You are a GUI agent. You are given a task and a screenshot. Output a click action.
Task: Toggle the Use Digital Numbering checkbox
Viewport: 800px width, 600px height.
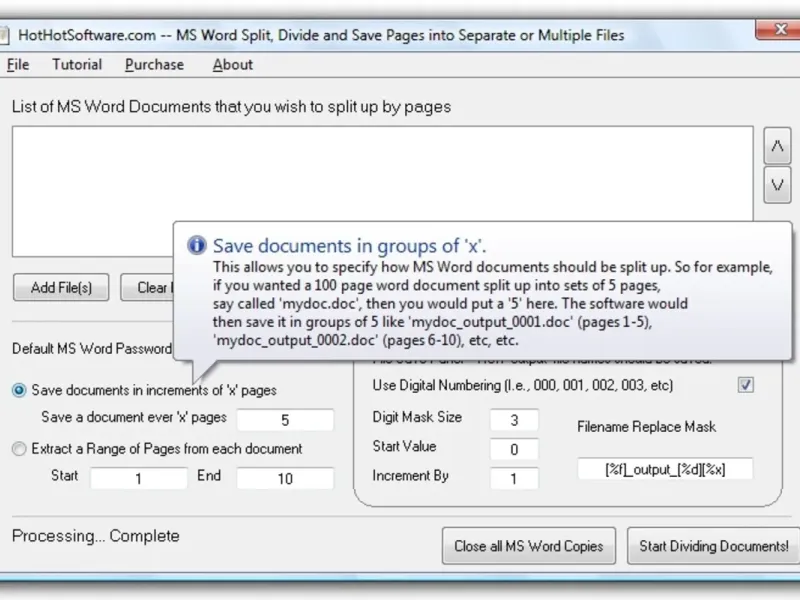pos(745,385)
